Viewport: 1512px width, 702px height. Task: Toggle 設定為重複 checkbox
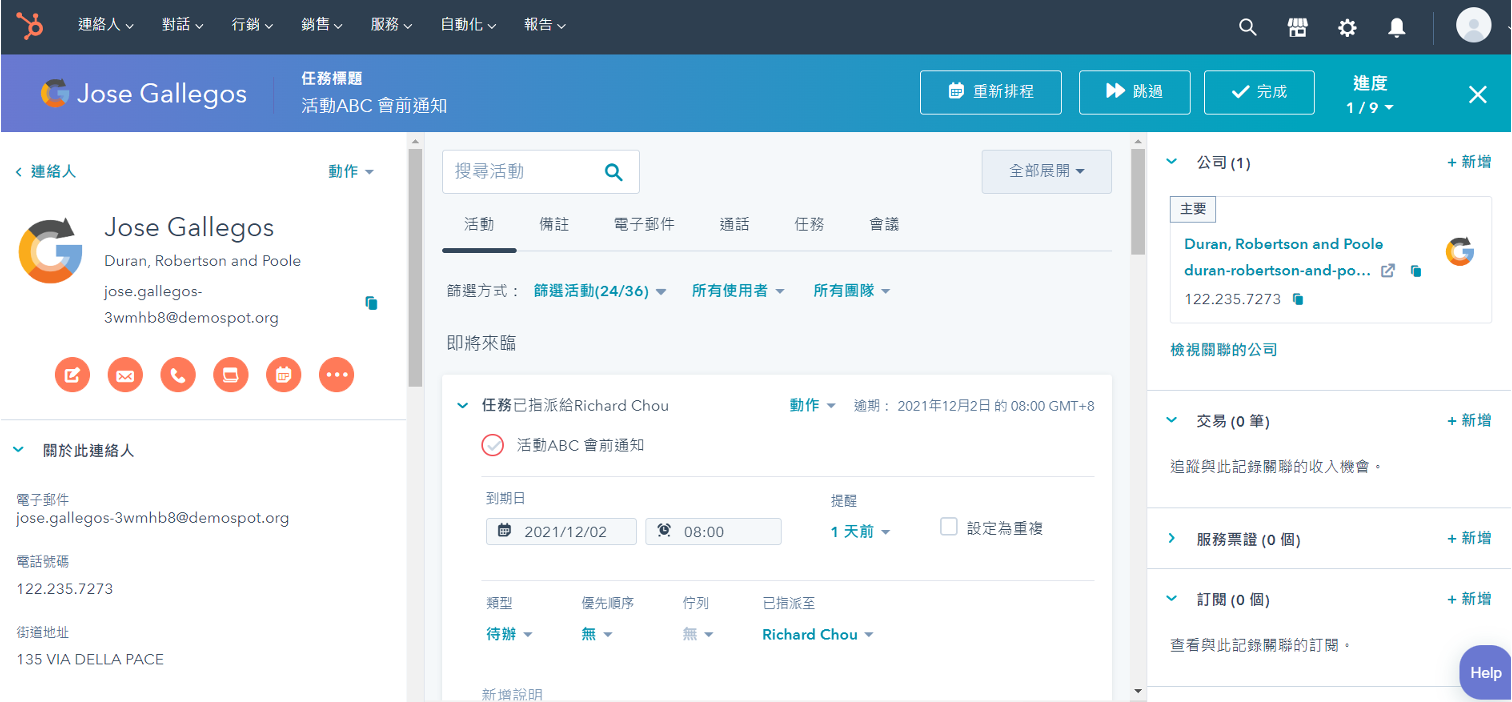(x=949, y=527)
